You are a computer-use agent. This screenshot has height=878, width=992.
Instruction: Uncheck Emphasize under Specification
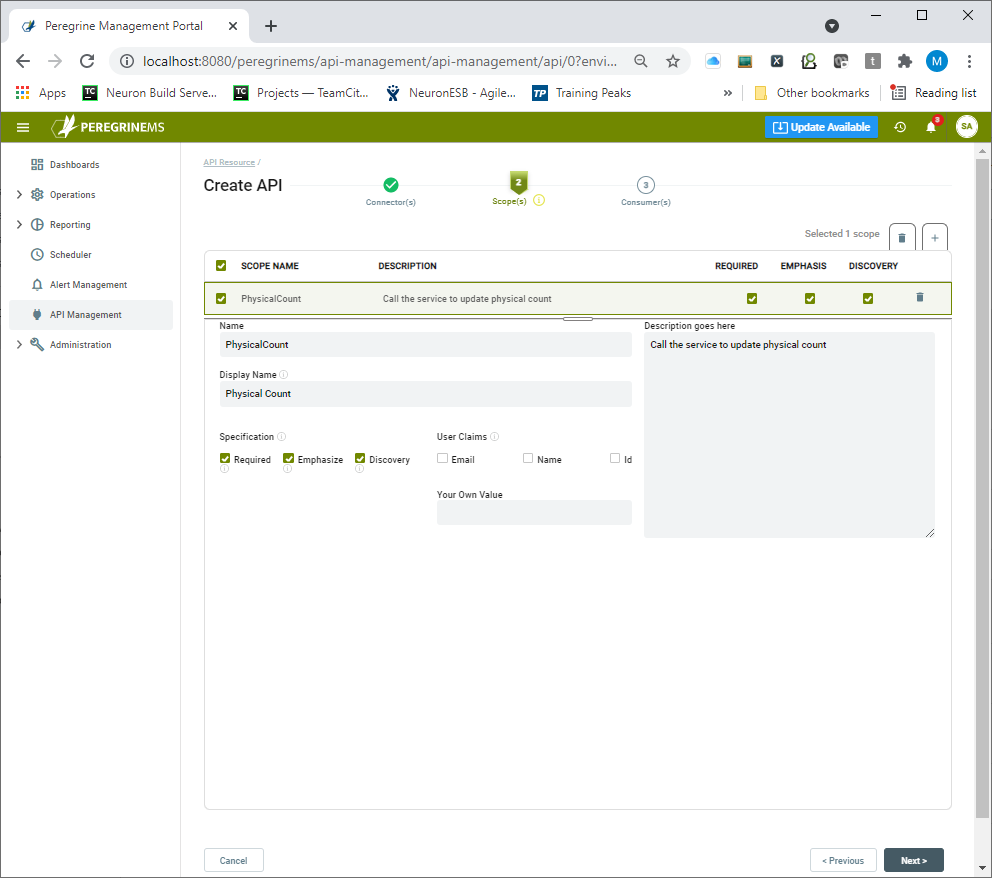[x=288, y=459]
